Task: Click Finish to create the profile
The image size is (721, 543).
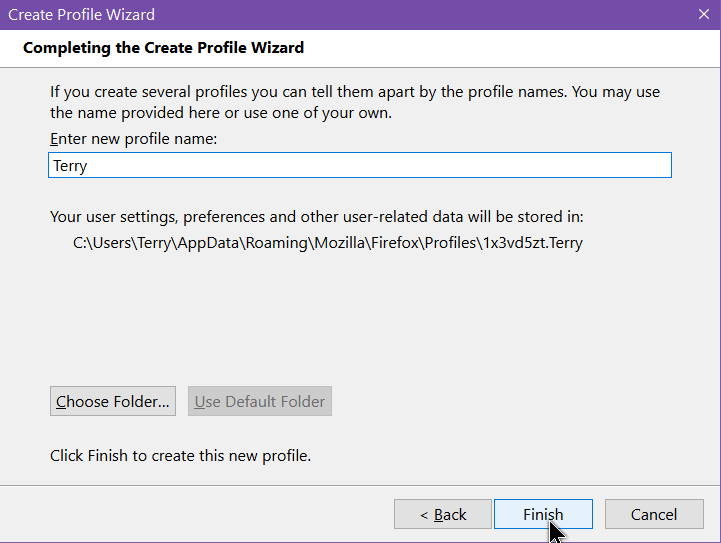Action: coord(543,514)
